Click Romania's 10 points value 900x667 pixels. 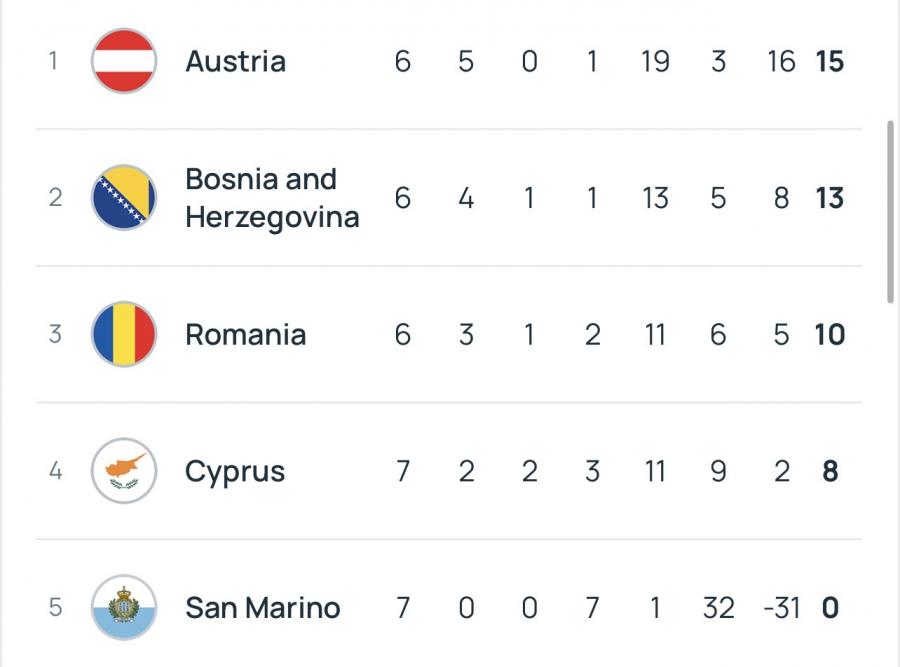(829, 334)
